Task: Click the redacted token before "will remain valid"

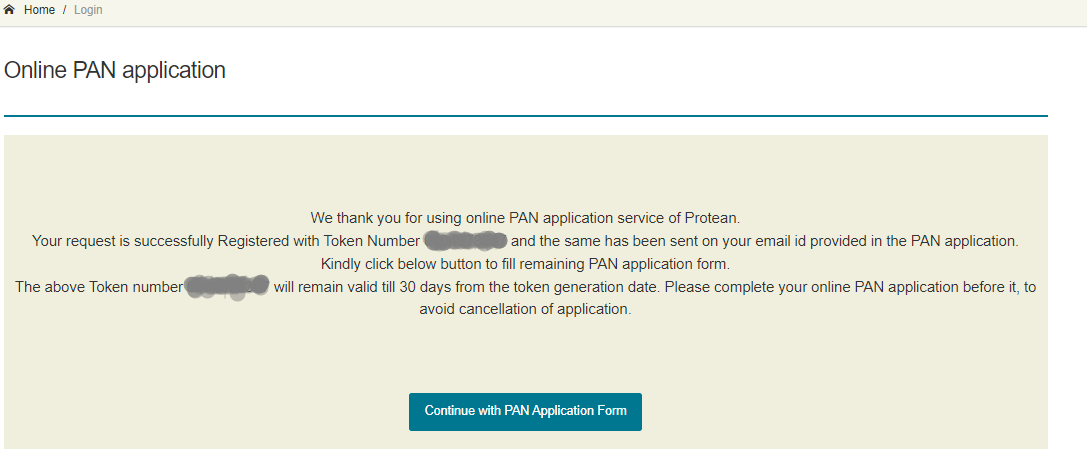Action: pyautogui.click(x=227, y=288)
